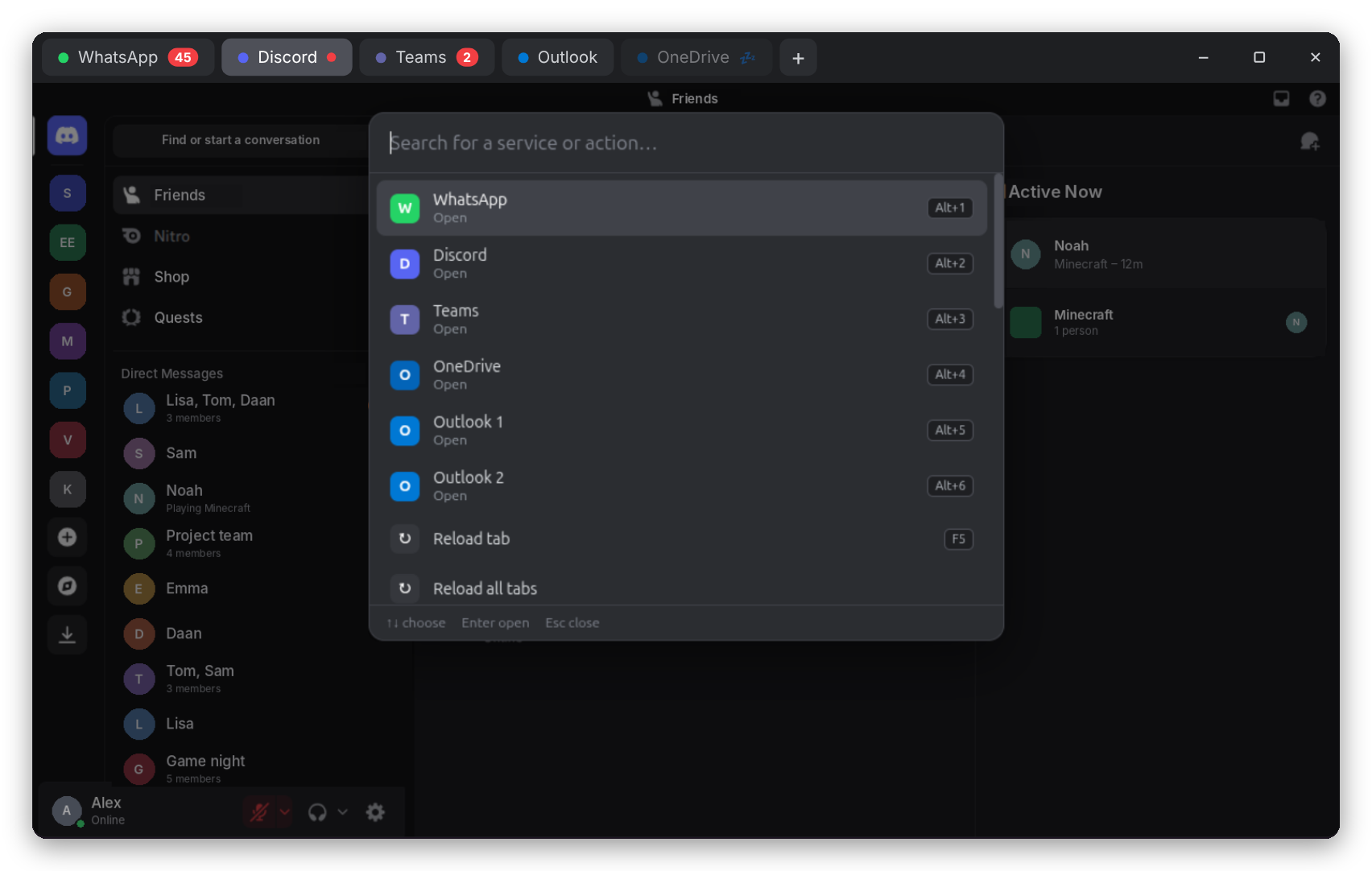Switch to the WhatsApp tab
The height and width of the screenshot is (871, 1372).
(x=128, y=57)
